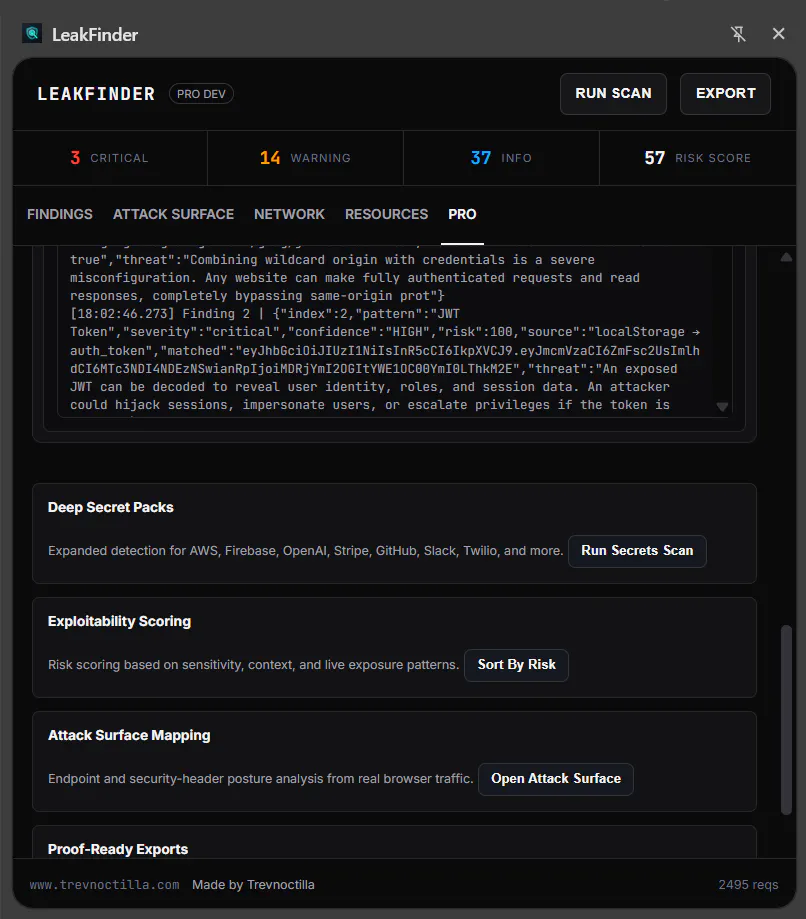
Task: Switch to the FINDINGS tab
Action: tap(60, 215)
